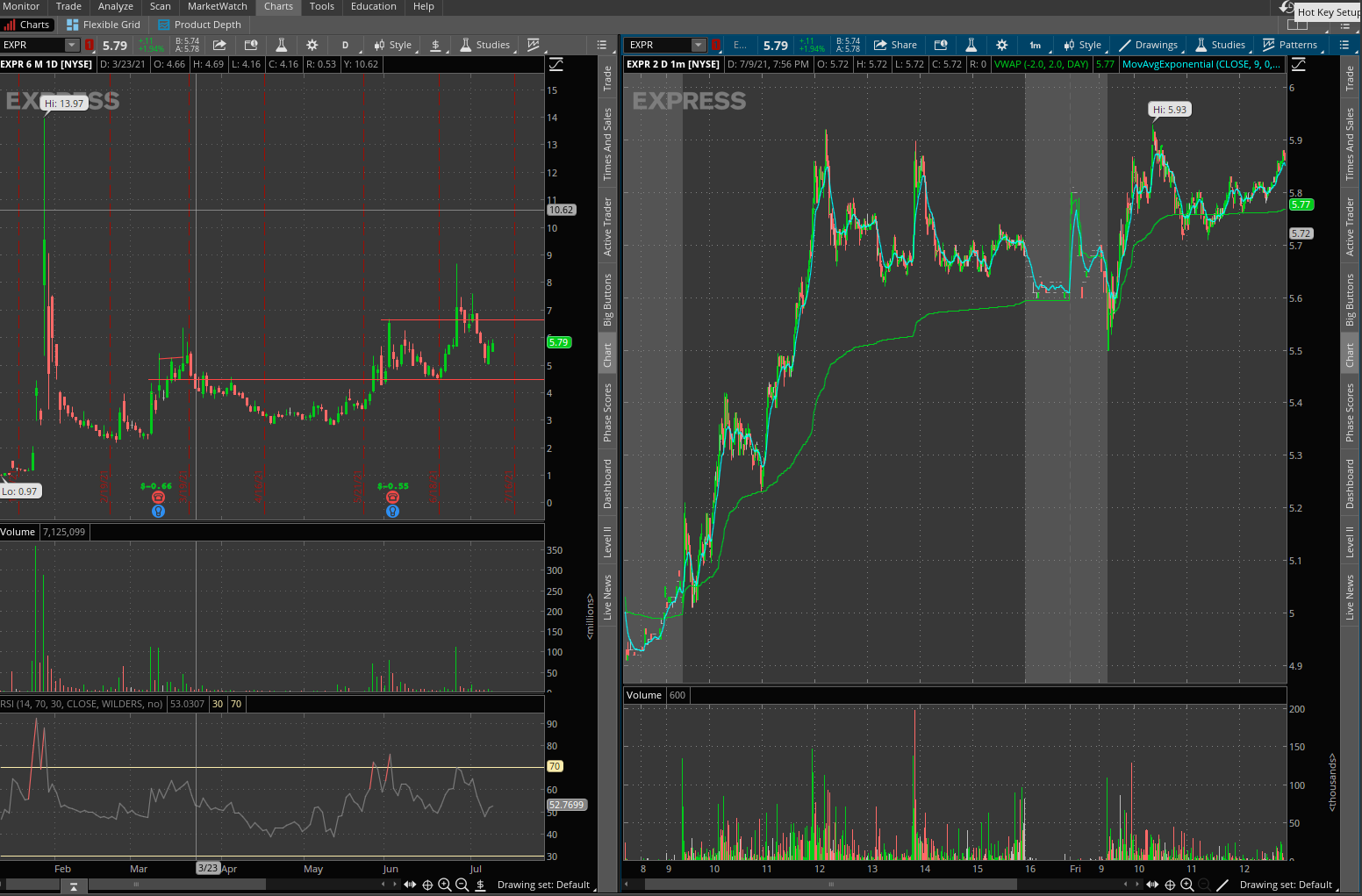Expand right chart symbol dropdown arrow
Screen dimensions: 1362x896
tap(699, 45)
